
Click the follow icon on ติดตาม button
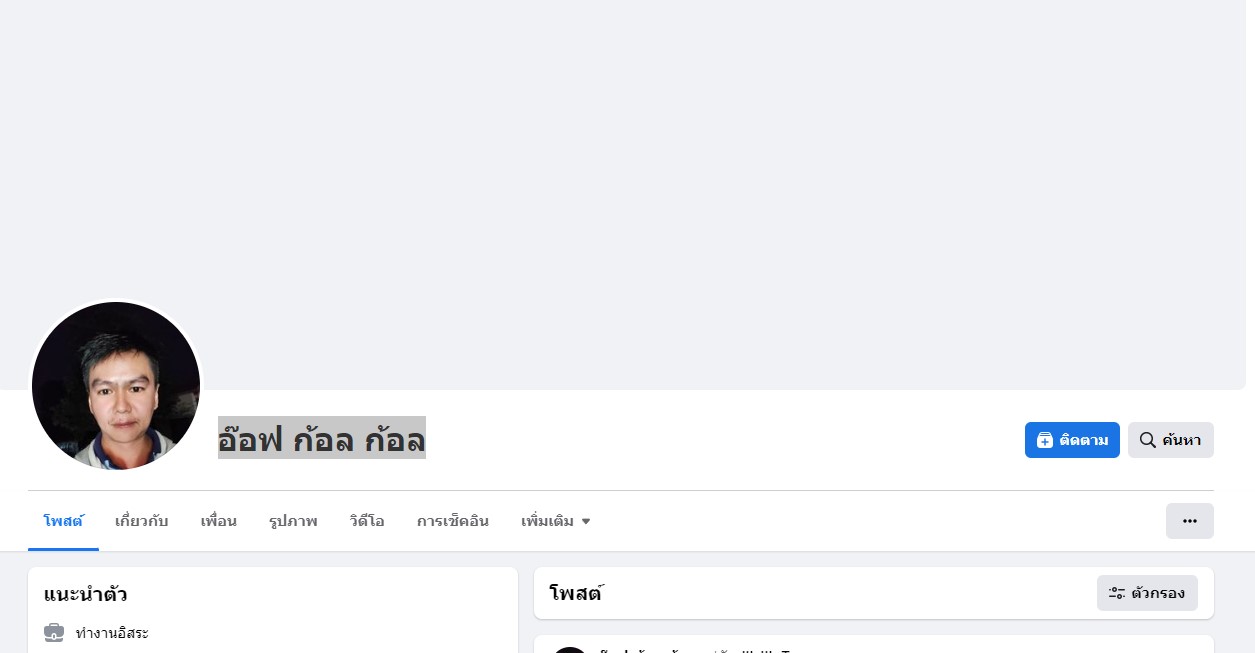(x=1045, y=440)
